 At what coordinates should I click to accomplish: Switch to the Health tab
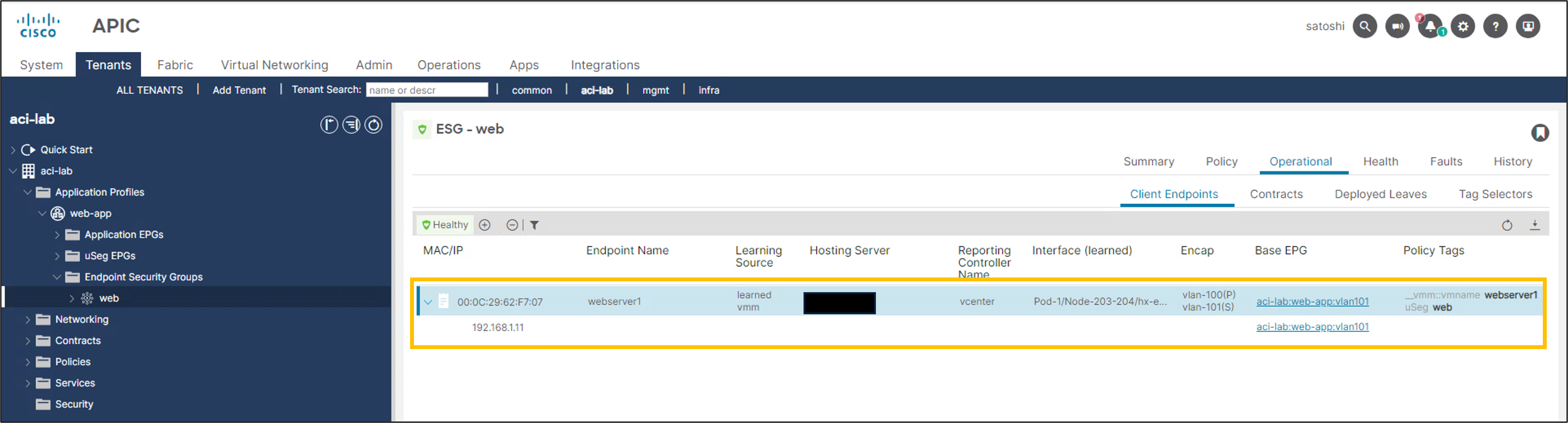point(1380,162)
